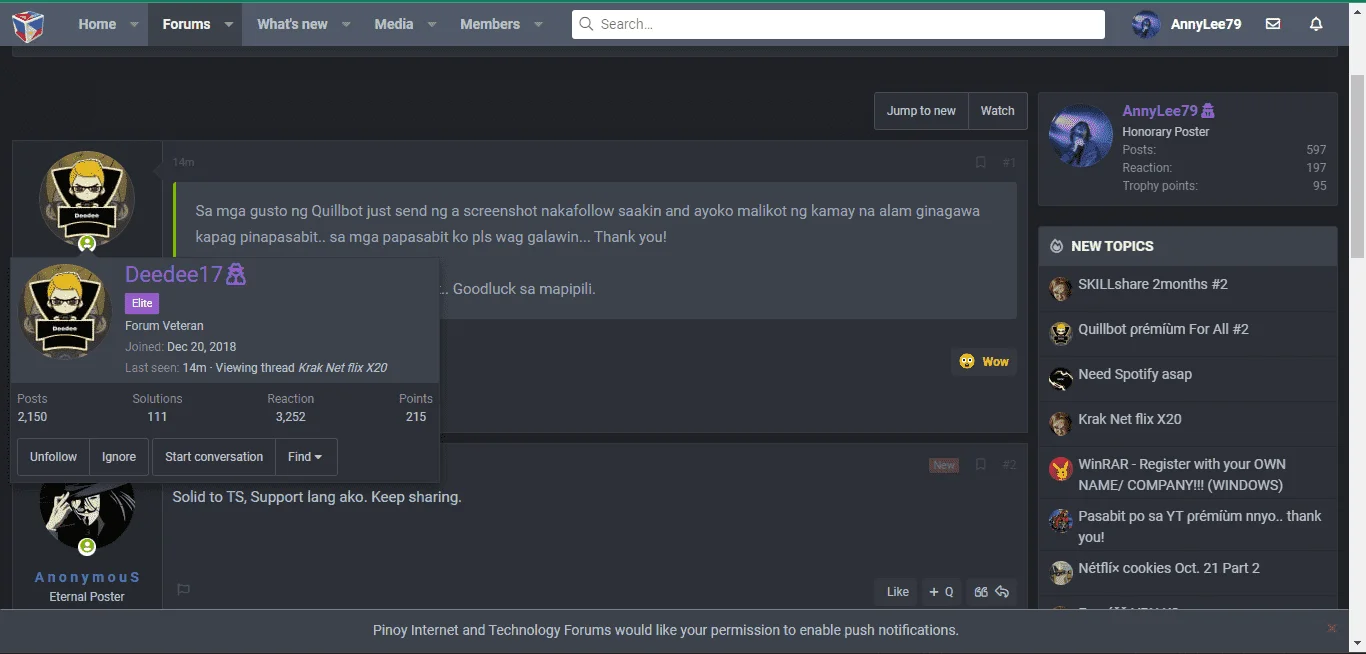Click the vertical page scrollbar
Image resolution: width=1366 pixels, height=654 pixels.
[x=1357, y=165]
